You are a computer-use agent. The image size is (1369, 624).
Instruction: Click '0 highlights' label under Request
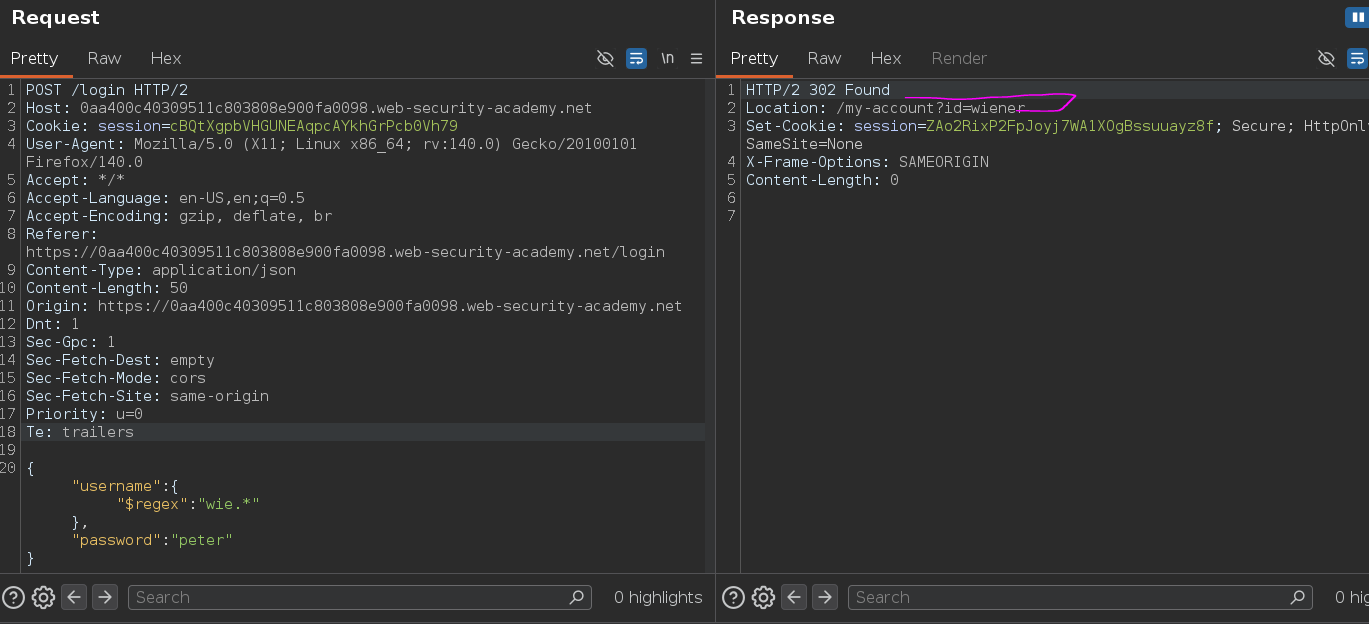[x=658, y=597]
